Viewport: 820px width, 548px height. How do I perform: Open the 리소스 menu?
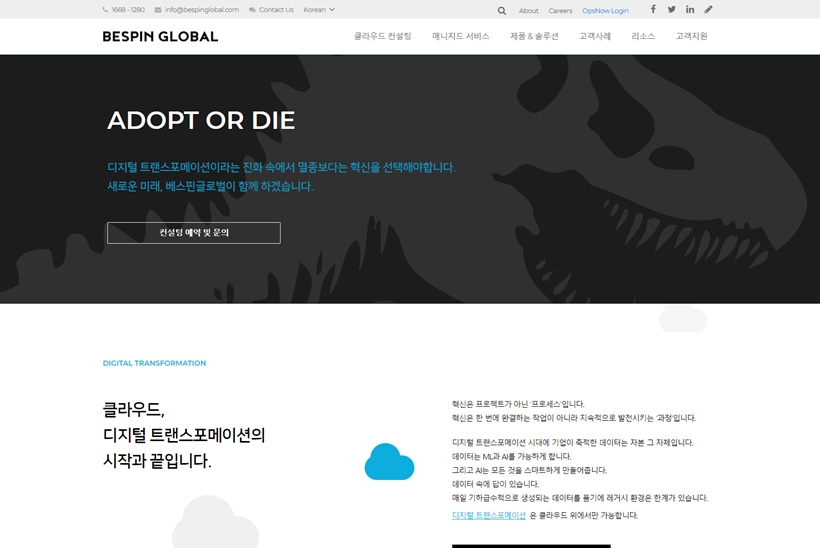[643, 36]
